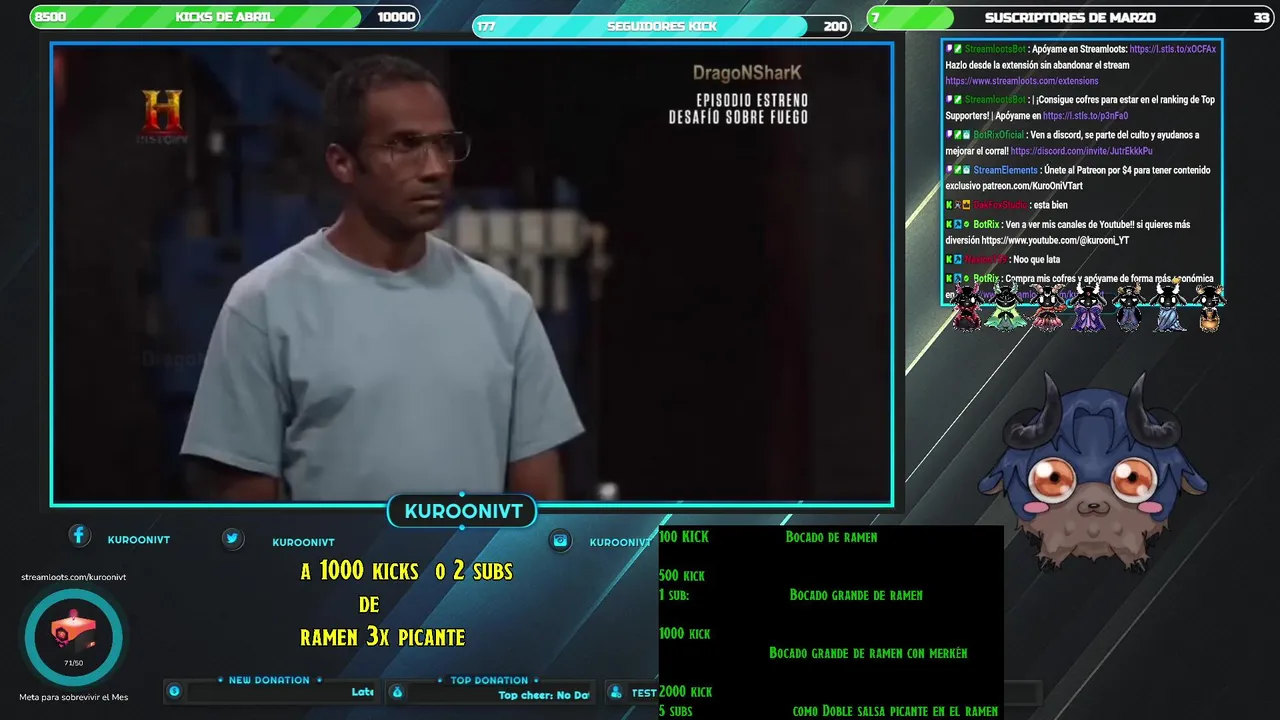1280x720 pixels.
Task: Click '500 KICK' reward line
Action: pyautogui.click(x=682, y=576)
